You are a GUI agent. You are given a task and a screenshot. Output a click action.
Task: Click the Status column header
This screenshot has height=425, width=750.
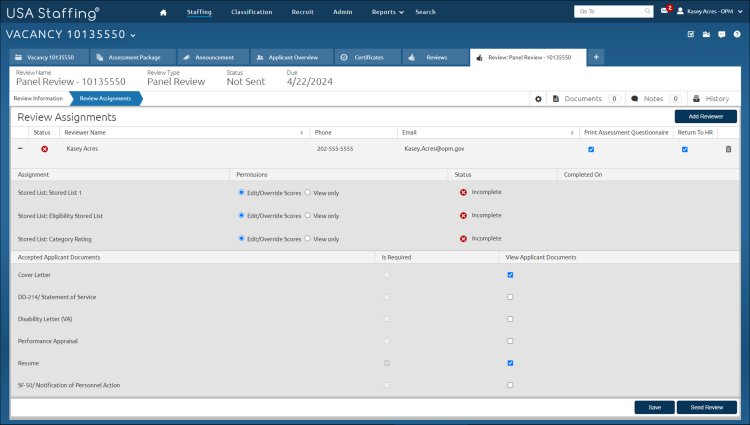coord(42,132)
